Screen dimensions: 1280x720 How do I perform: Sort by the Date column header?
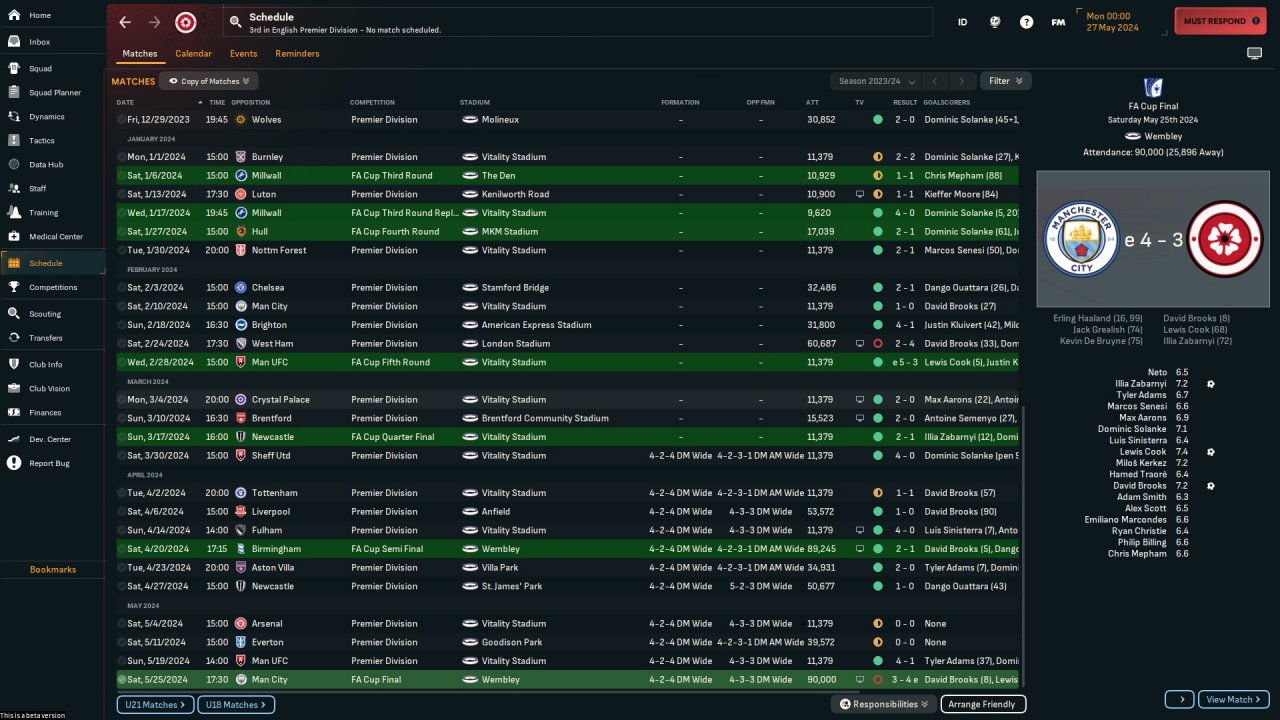pyautogui.click(x=125, y=102)
